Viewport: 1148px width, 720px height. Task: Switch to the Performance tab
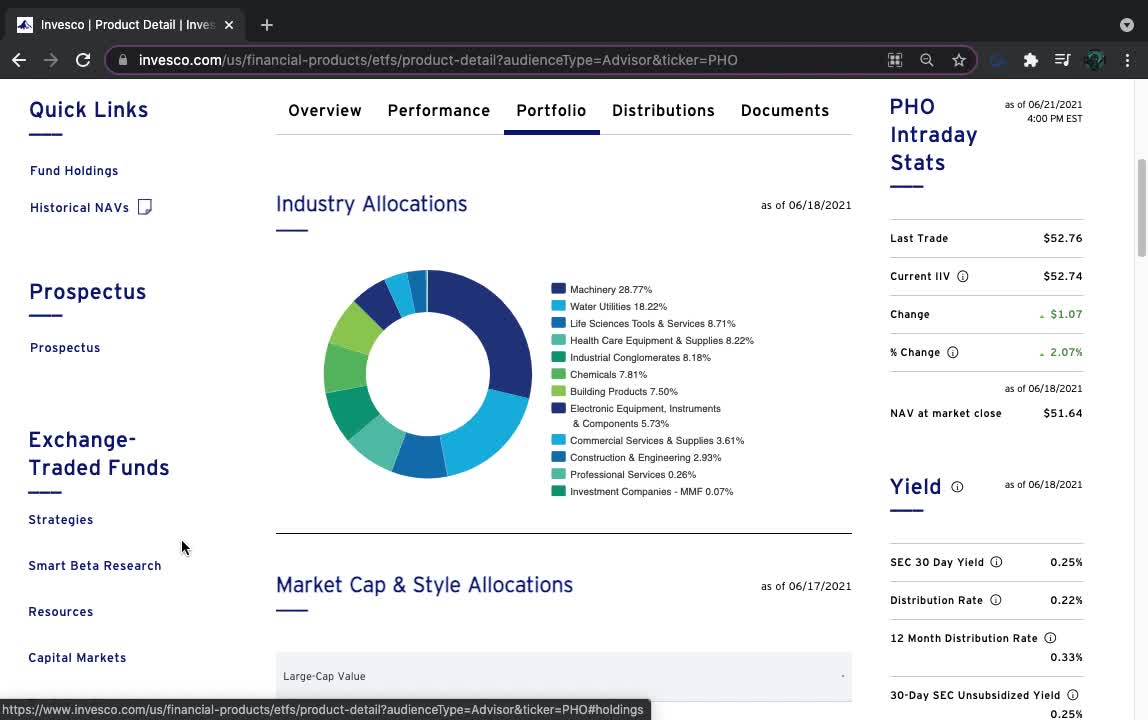click(439, 111)
